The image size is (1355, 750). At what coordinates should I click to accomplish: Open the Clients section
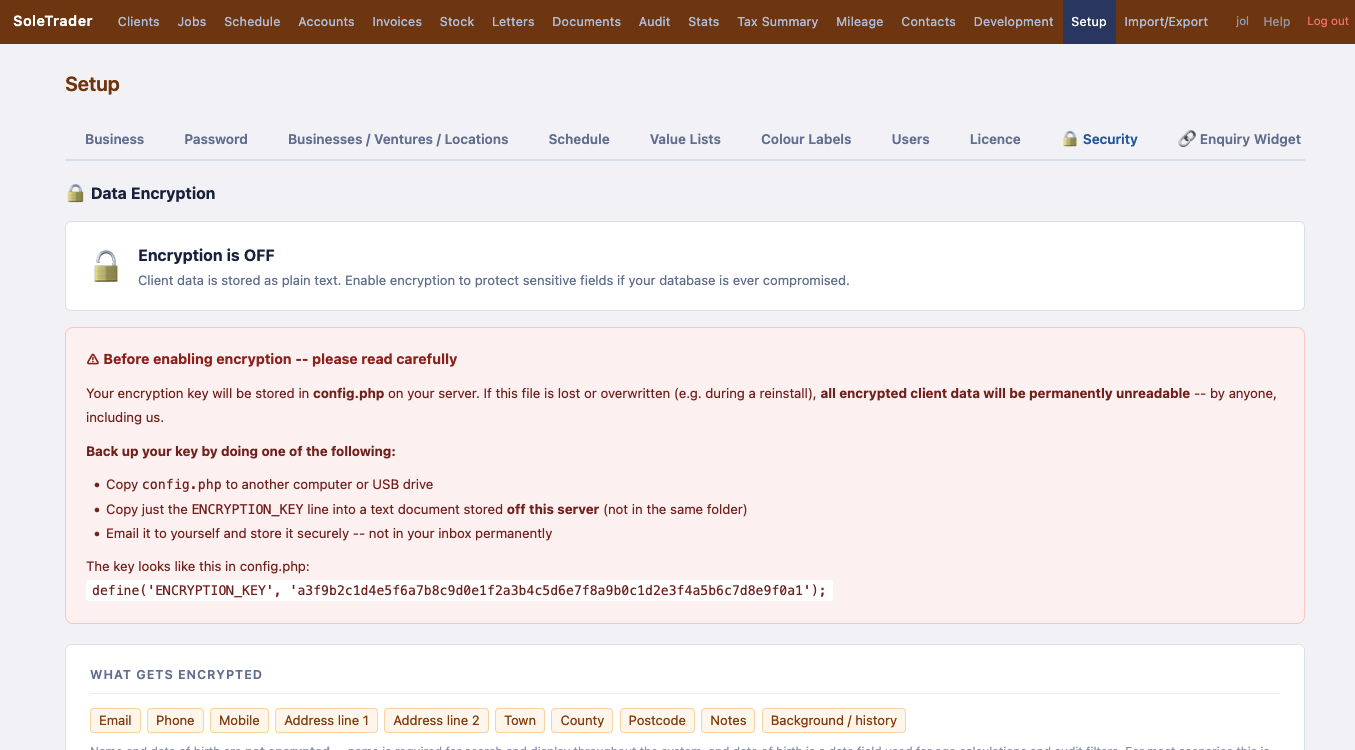pos(138,21)
